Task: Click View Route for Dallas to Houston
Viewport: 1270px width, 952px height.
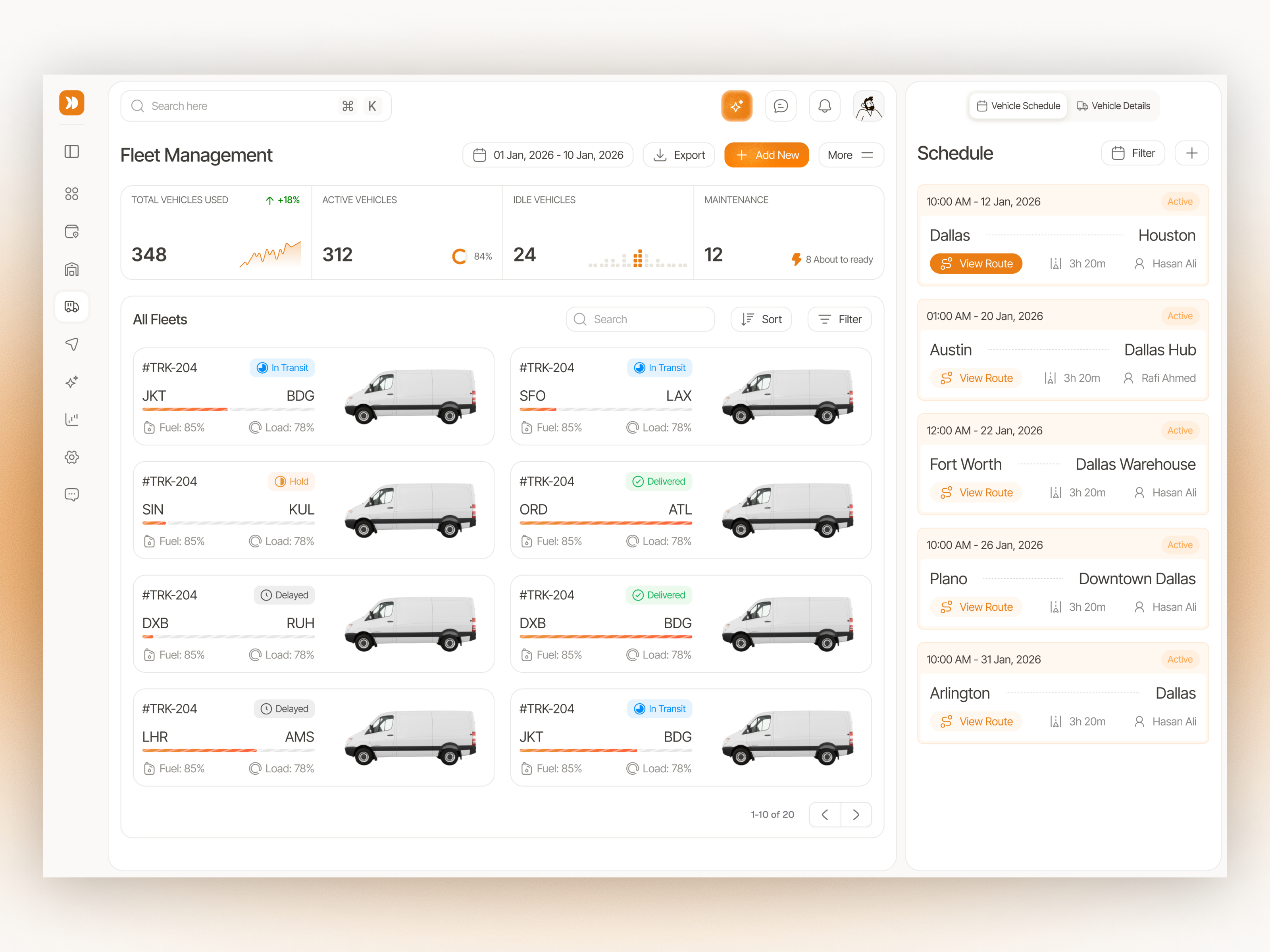Action: pyautogui.click(x=976, y=264)
